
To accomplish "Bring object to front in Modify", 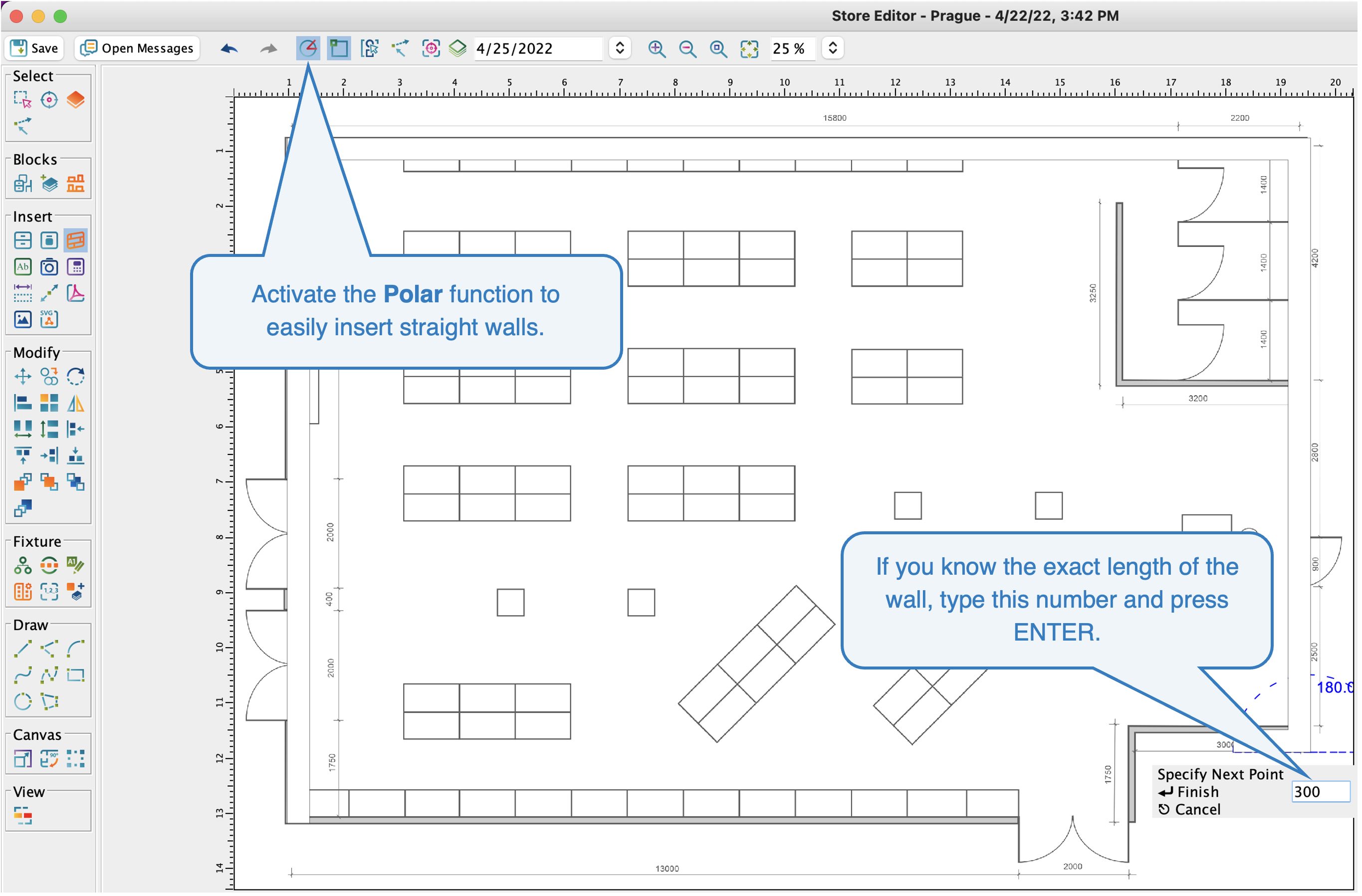I will pyautogui.click(x=22, y=483).
